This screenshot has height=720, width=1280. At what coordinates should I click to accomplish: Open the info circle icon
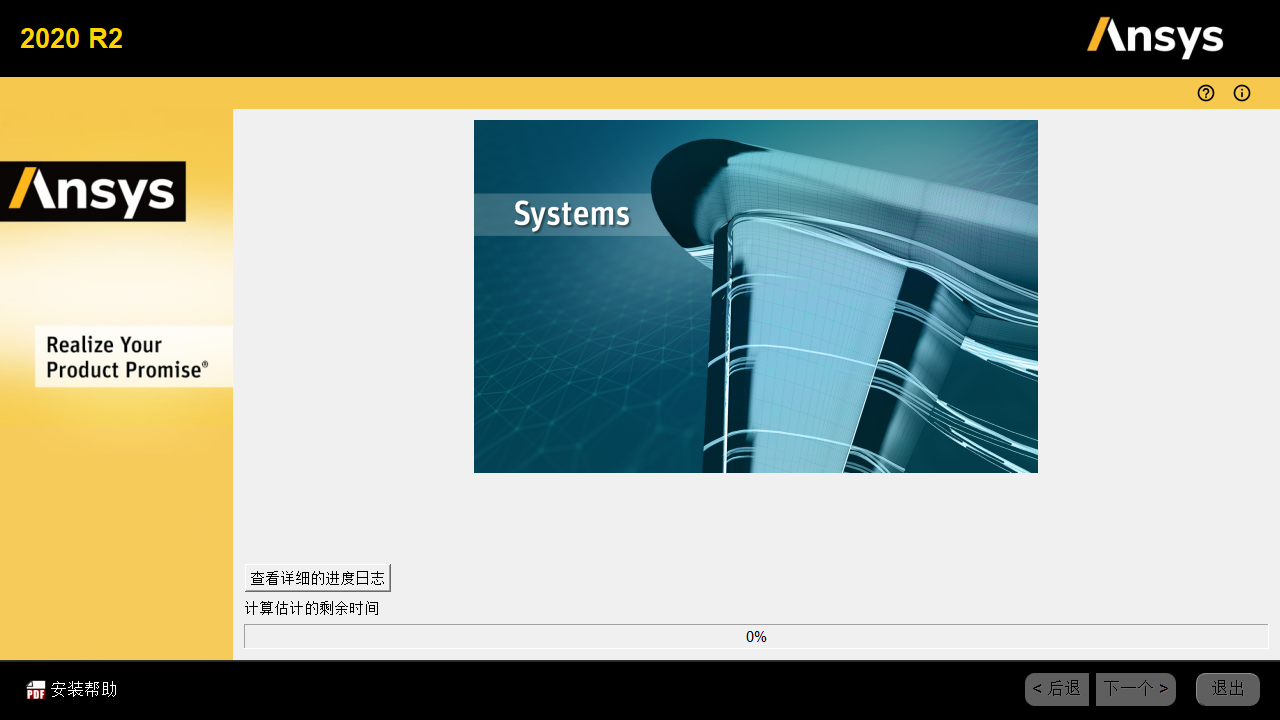click(x=1242, y=93)
